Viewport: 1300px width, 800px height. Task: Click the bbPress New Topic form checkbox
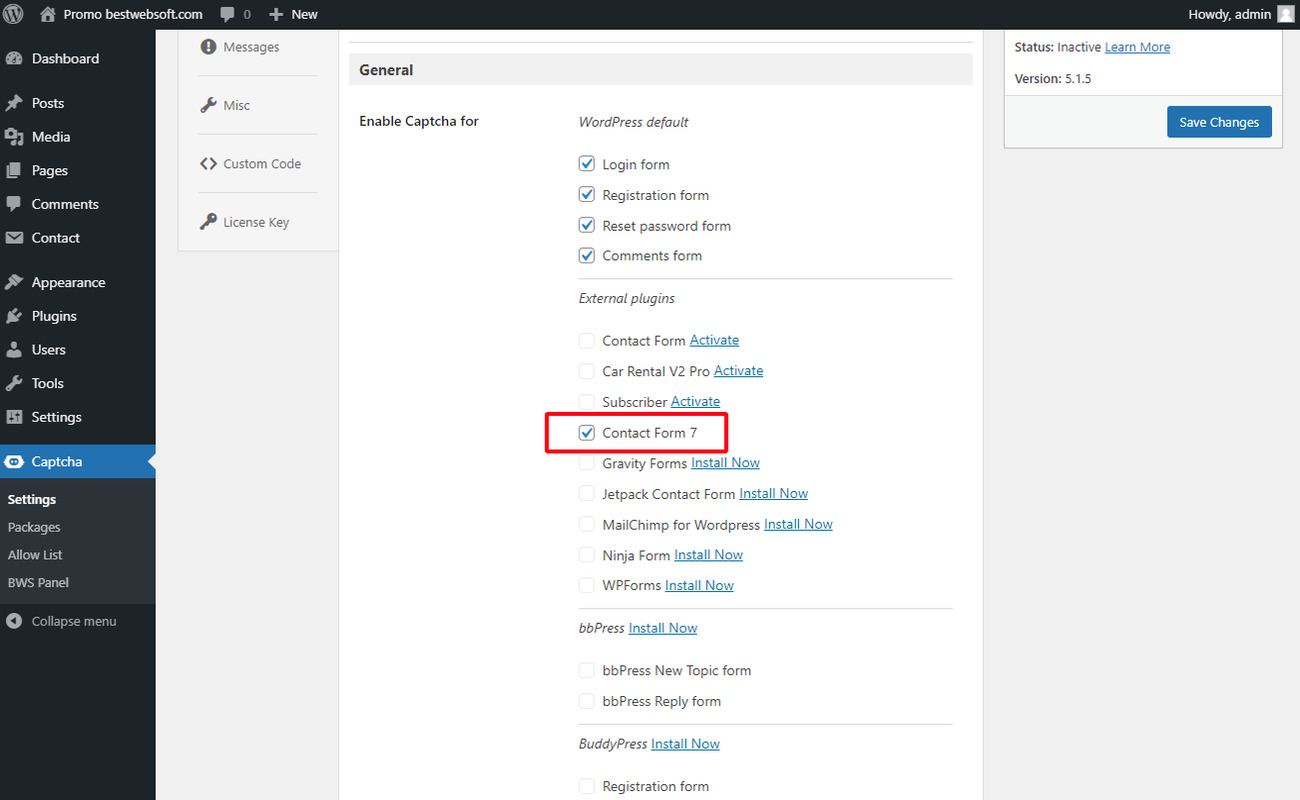pyautogui.click(x=587, y=671)
